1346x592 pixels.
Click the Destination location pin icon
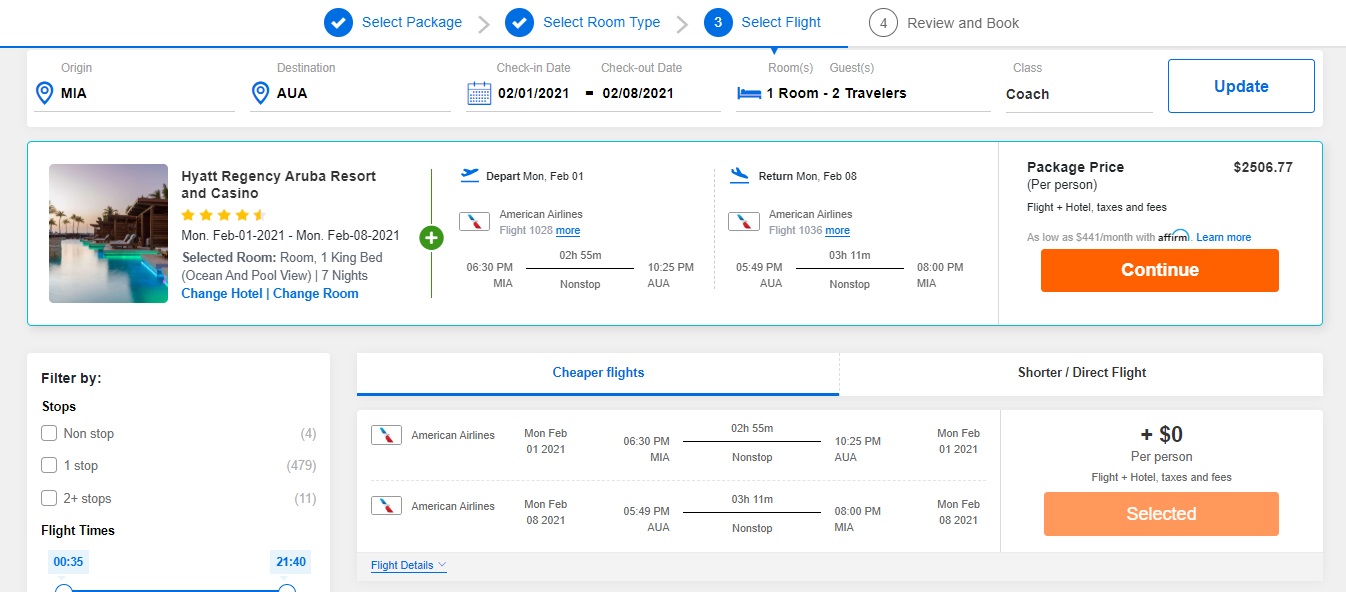pos(260,93)
